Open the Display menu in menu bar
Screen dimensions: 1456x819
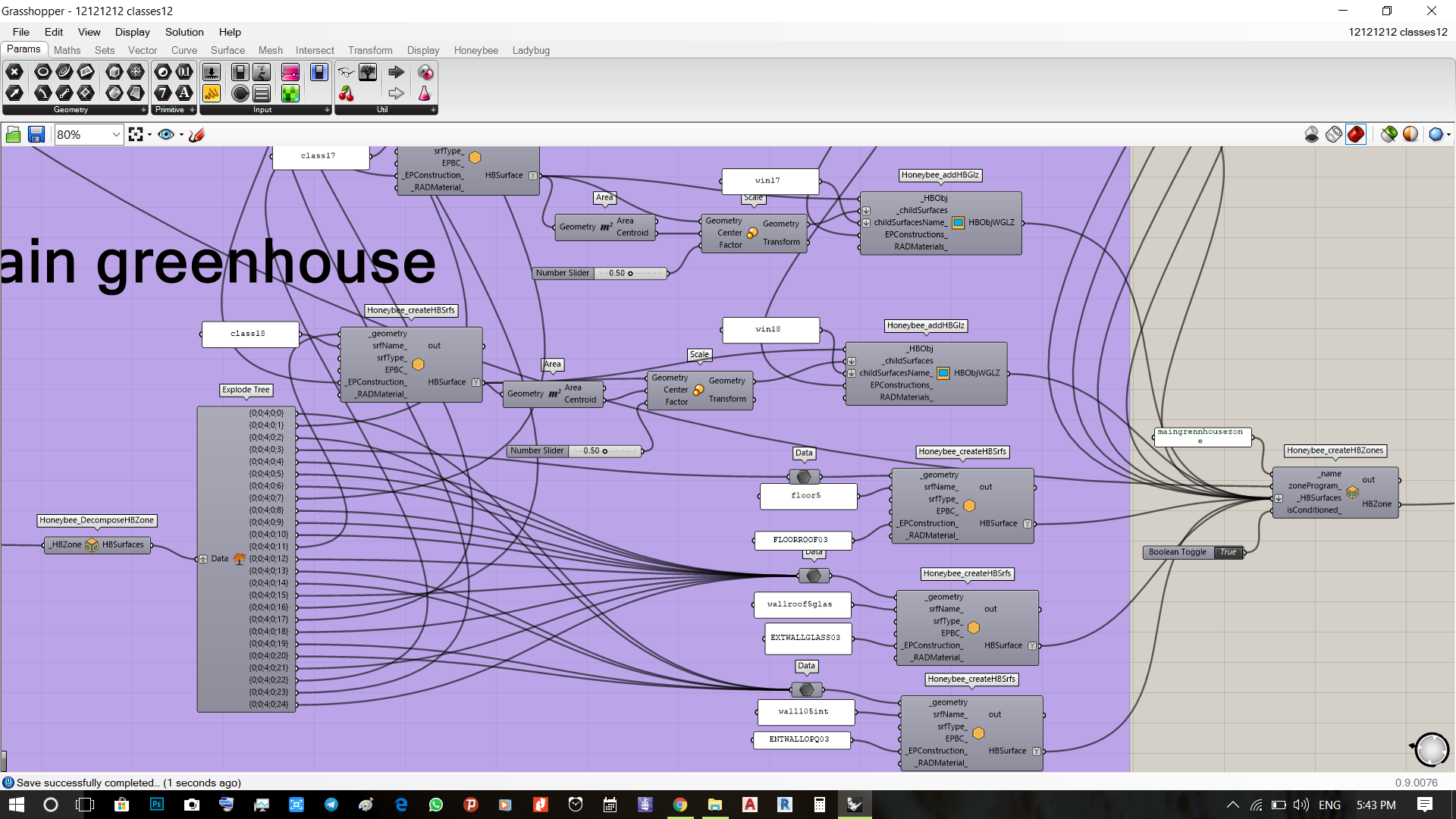click(133, 32)
